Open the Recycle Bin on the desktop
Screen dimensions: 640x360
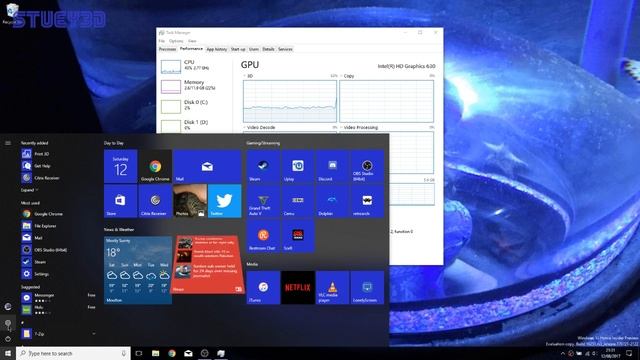tap(11, 13)
